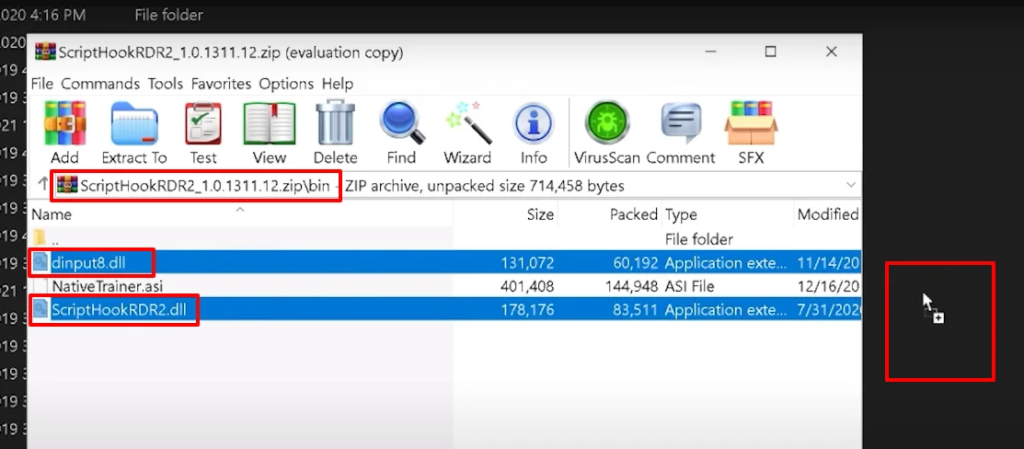This screenshot has width=1024, height=449.
Task: Go up one level arrow icon
Action: pyautogui.click(x=43, y=185)
